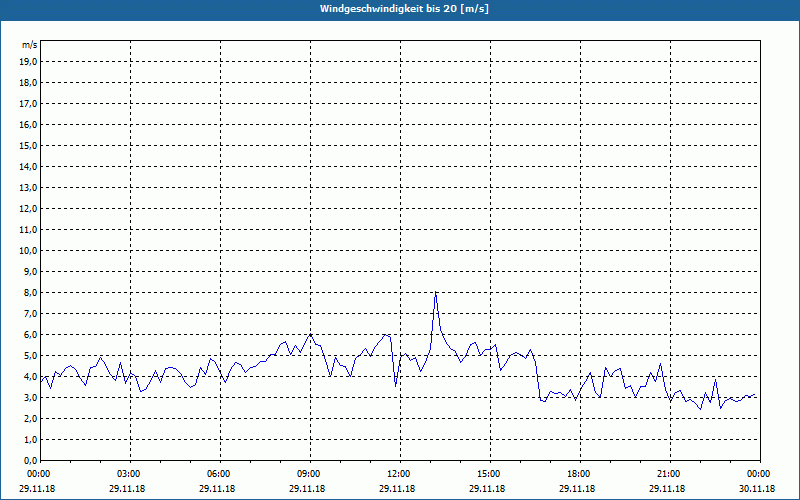Select the "06:00" time axis label

[217, 474]
